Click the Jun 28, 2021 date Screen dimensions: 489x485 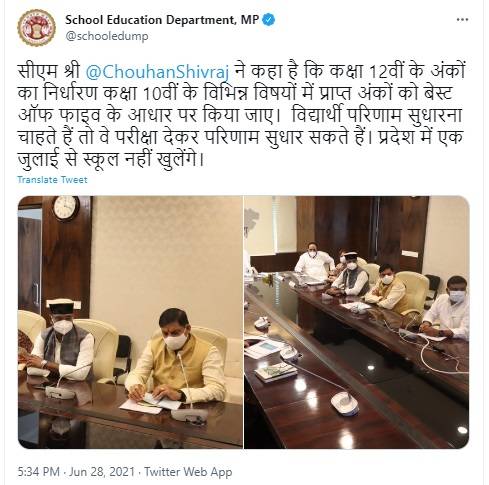pos(102,472)
